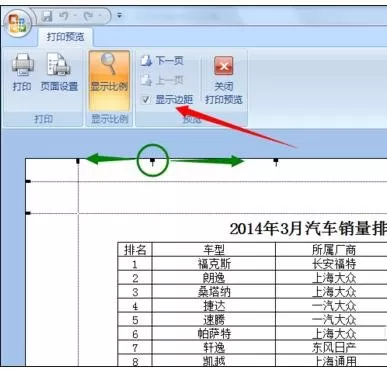Click the 福克斯 cell
387x372 pixels.
[214, 264]
